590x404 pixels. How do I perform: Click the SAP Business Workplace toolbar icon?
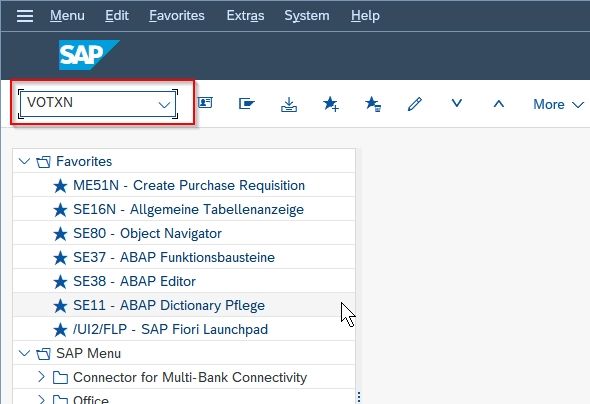pos(205,103)
